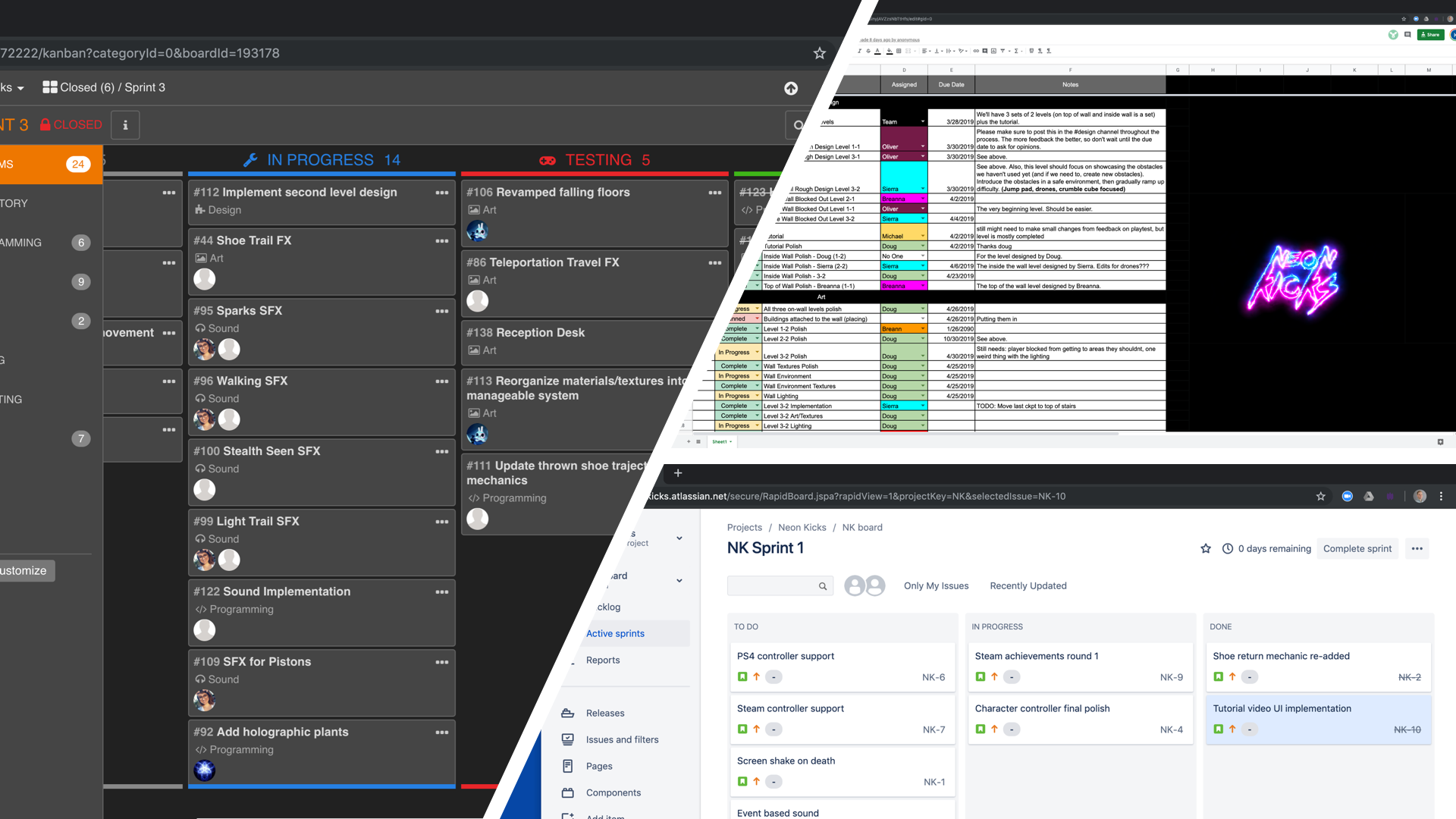1456x819 pixels.
Task: Click the clock icon before 0 days remaining
Action: click(x=1227, y=548)
